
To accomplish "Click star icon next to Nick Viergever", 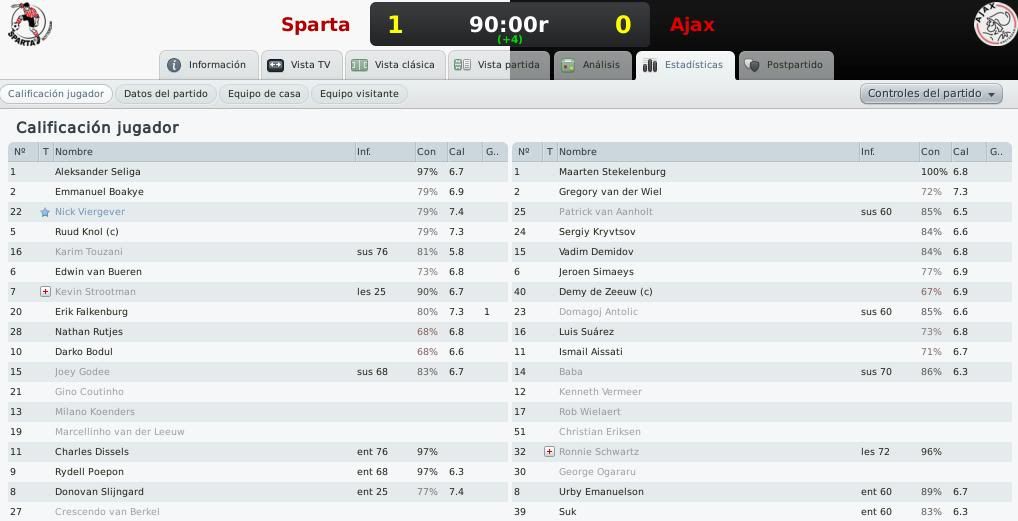I will point(45,212).
